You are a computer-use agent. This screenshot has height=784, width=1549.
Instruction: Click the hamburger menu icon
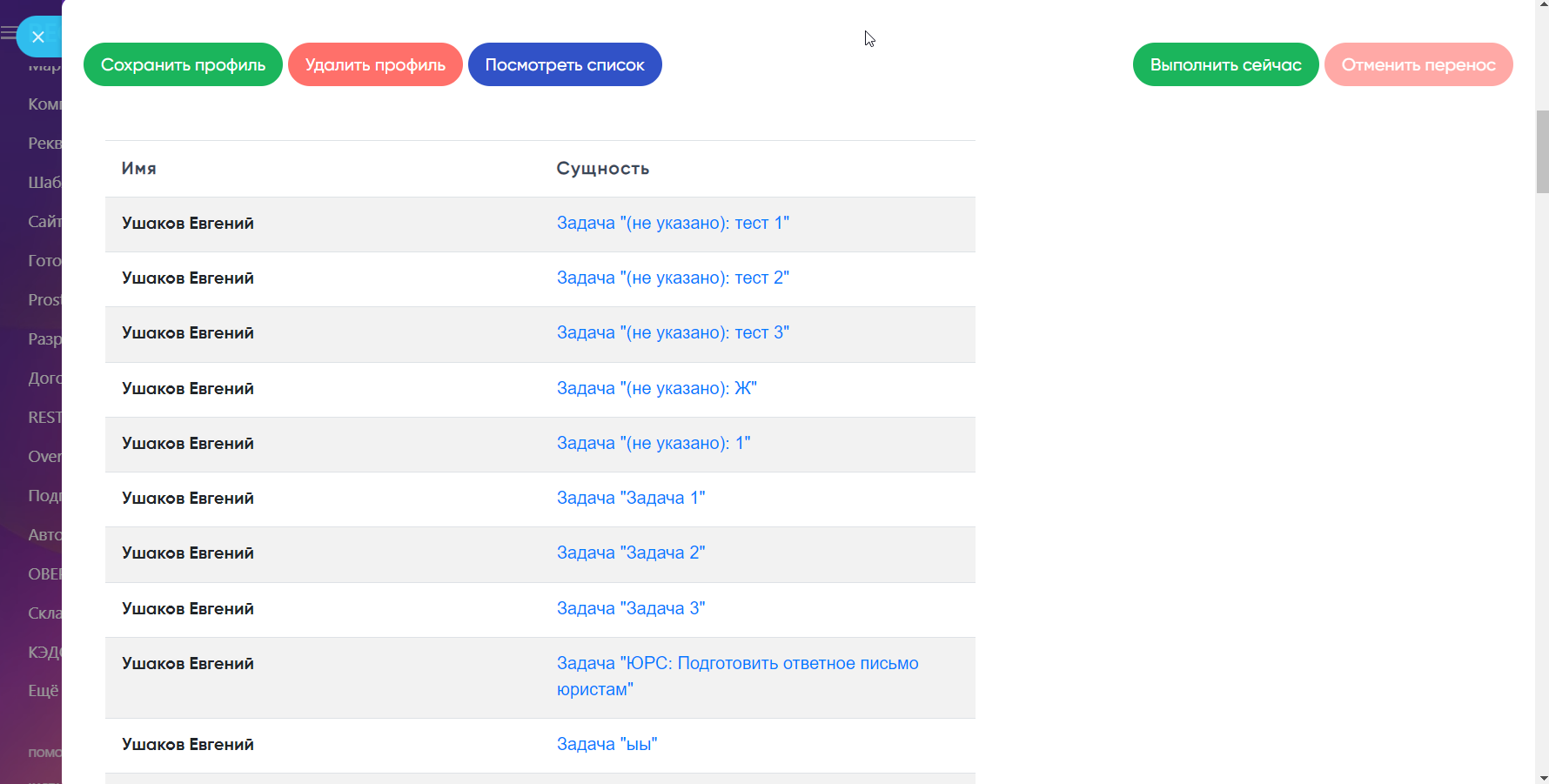[x=8, y=34]
